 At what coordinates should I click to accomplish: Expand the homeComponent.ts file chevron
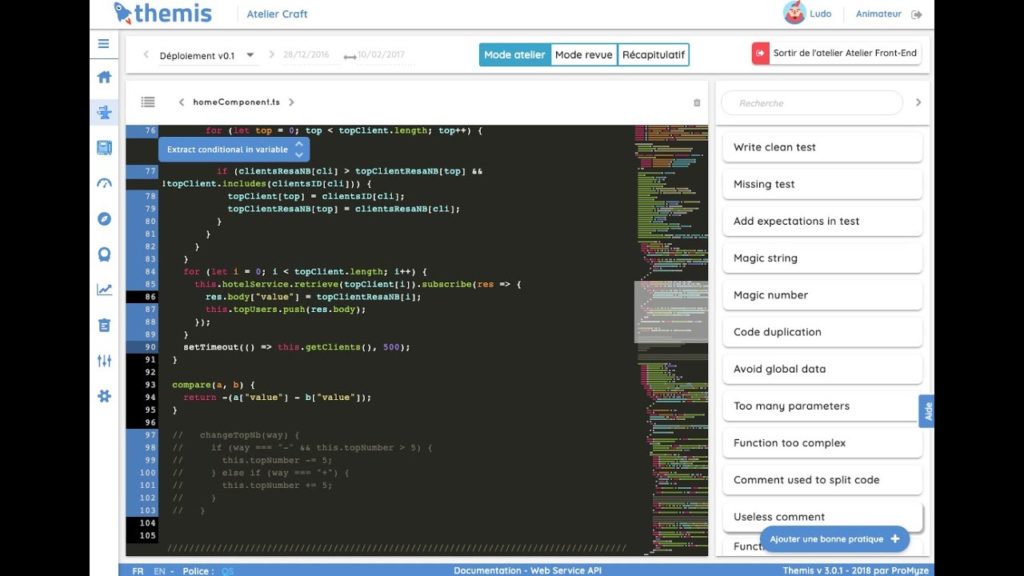tap(290, 101)
